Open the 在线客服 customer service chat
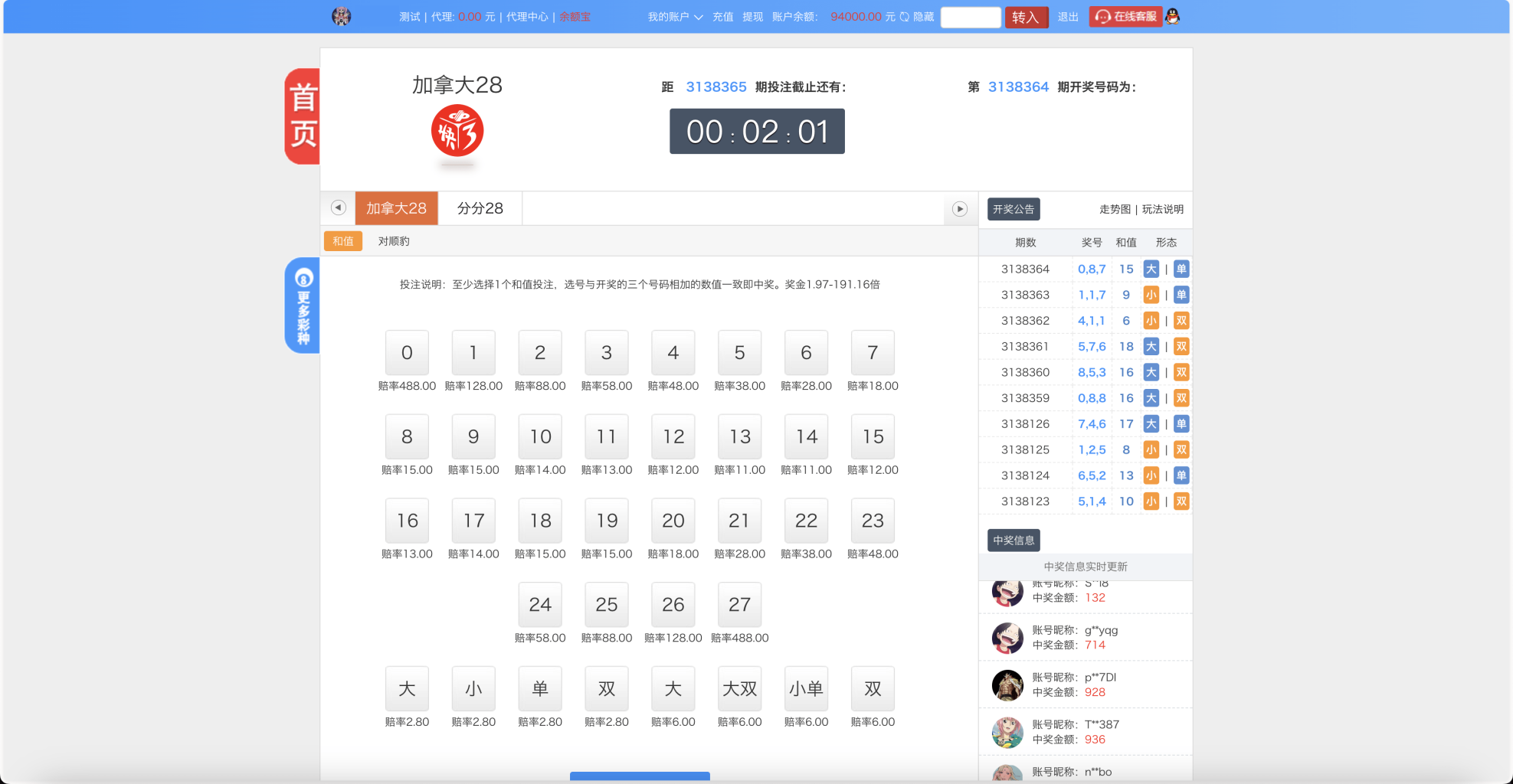The image size is (1513, 784). [x=1125, y=16]
